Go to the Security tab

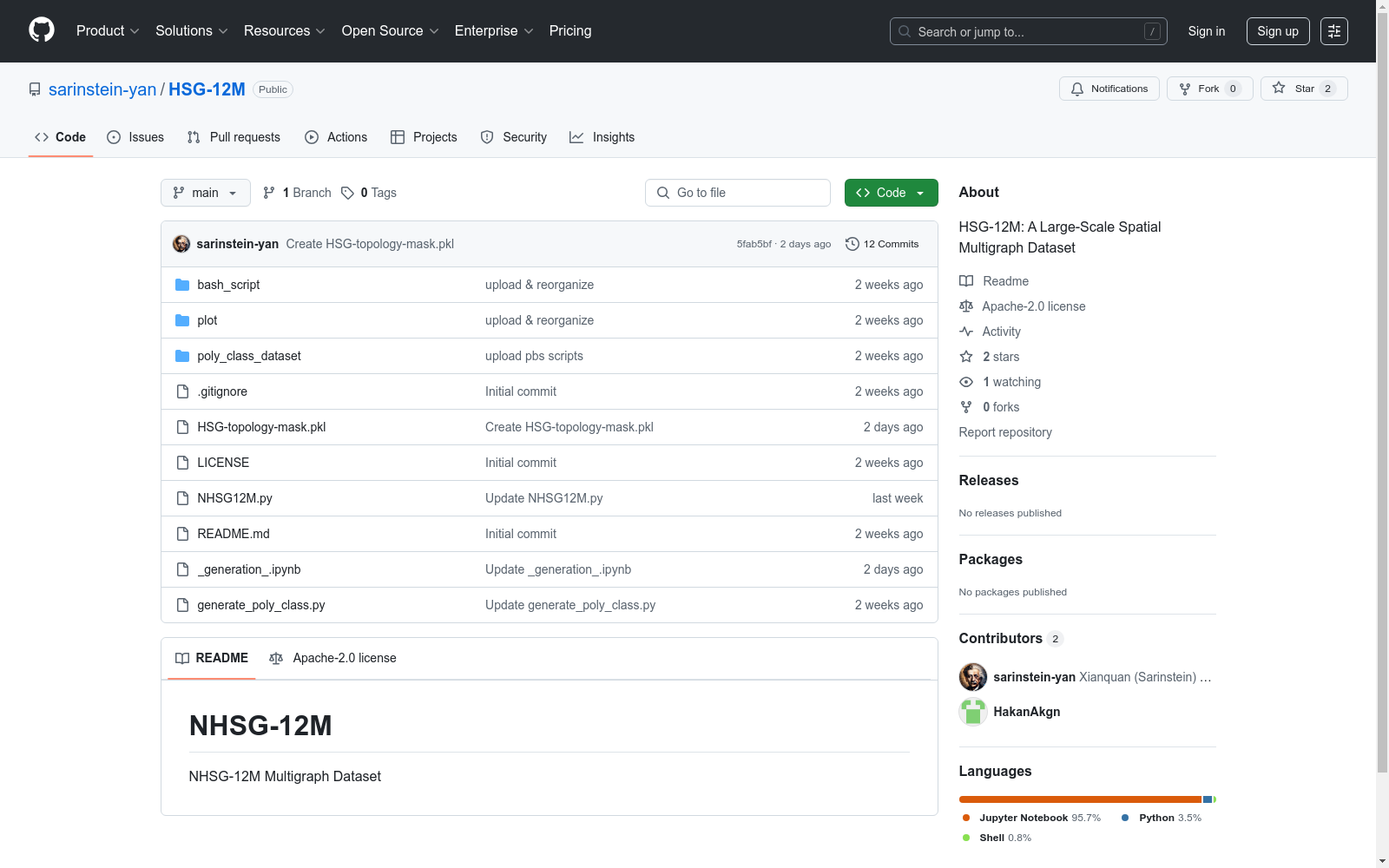click(514, 137)
